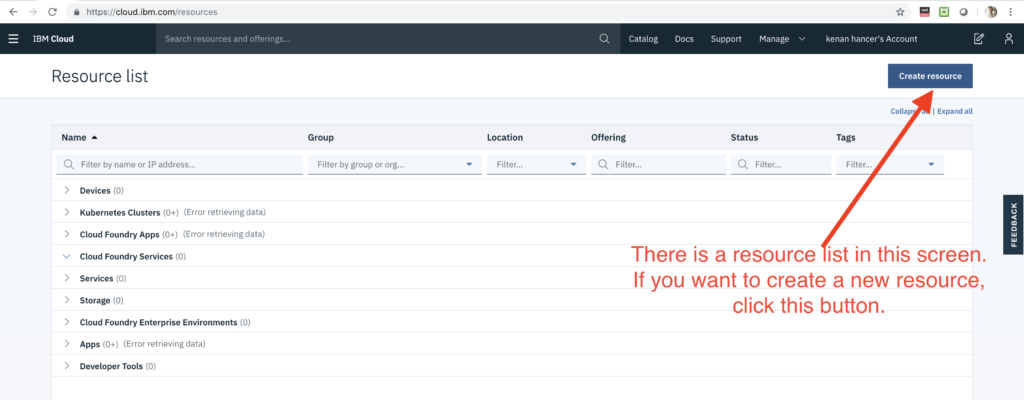
Task: Click the browser address bar URL
Action: click(x=152, y=12)
